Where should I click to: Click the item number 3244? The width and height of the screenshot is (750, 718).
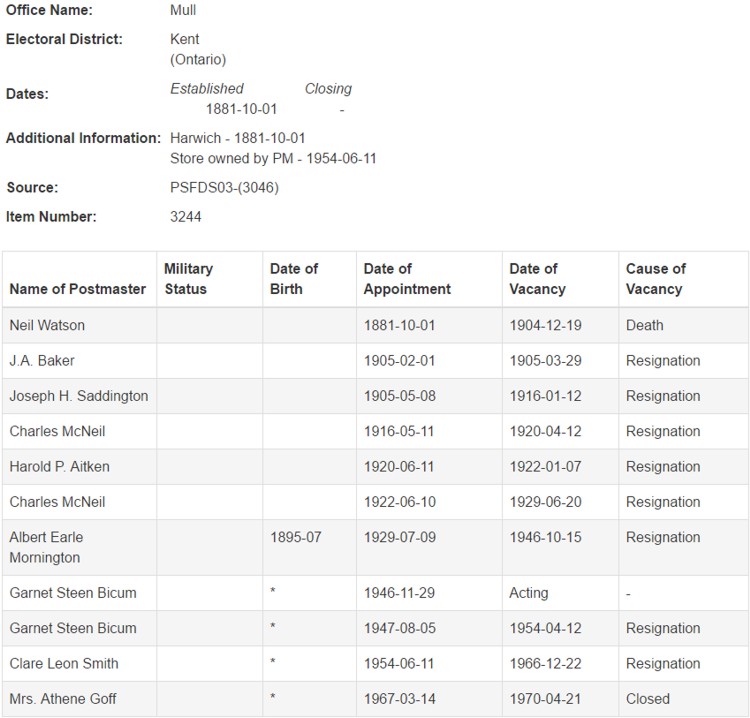186,216
